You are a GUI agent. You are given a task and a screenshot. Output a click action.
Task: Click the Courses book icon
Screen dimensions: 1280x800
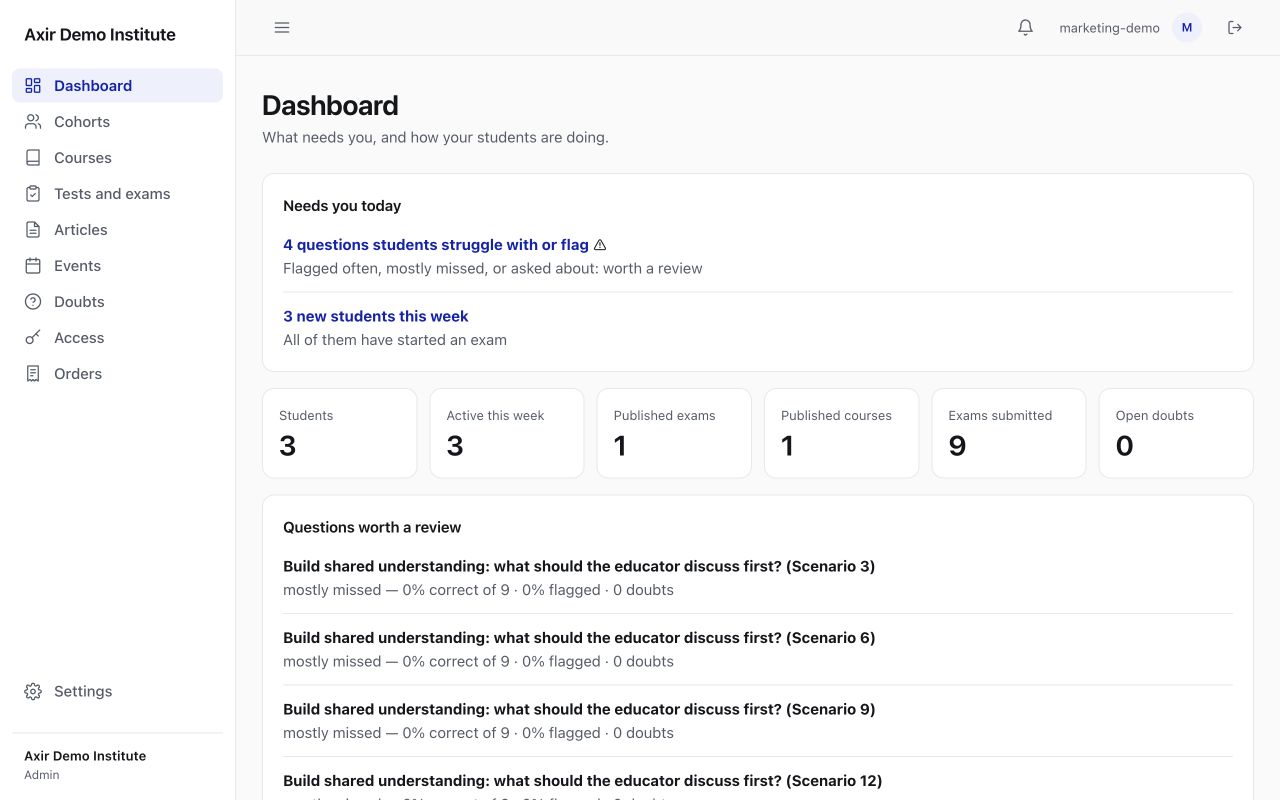33,158
